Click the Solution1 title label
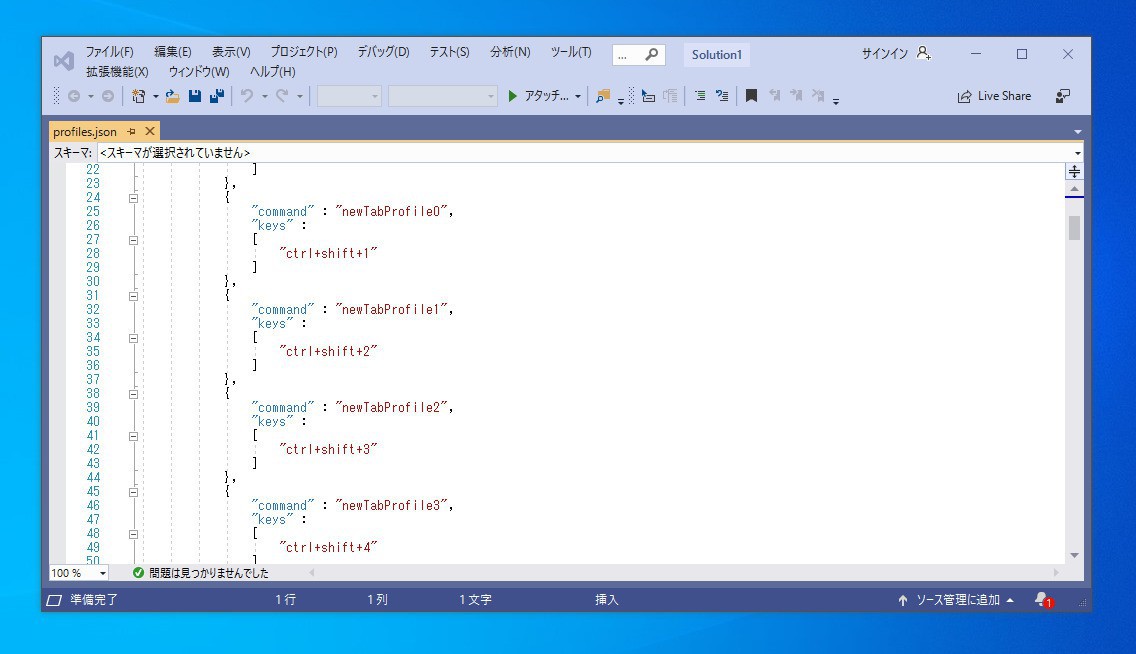 pyautogui.click(x=717, y=54)
